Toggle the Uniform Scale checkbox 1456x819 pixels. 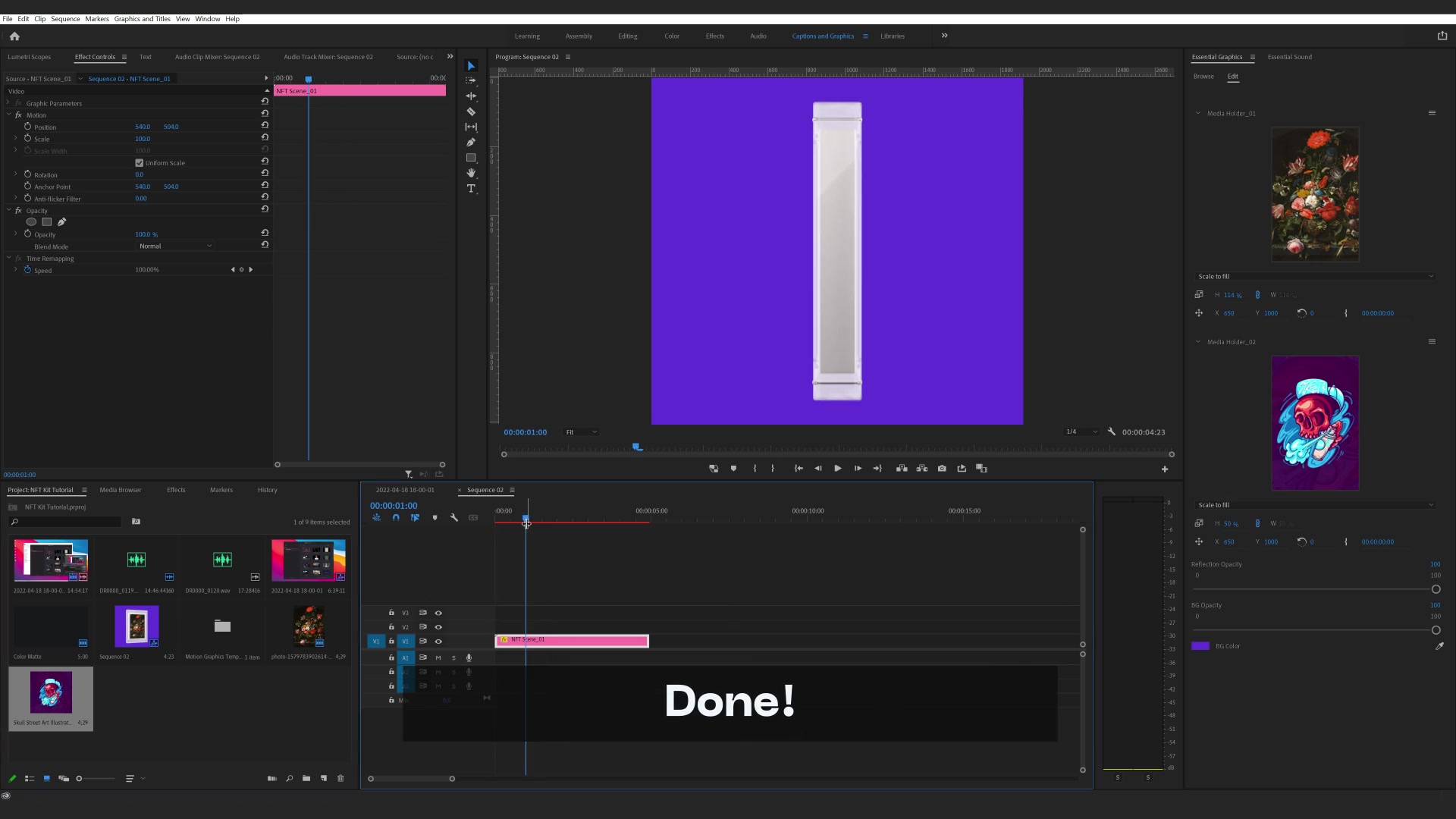click(x=140, y=163)
